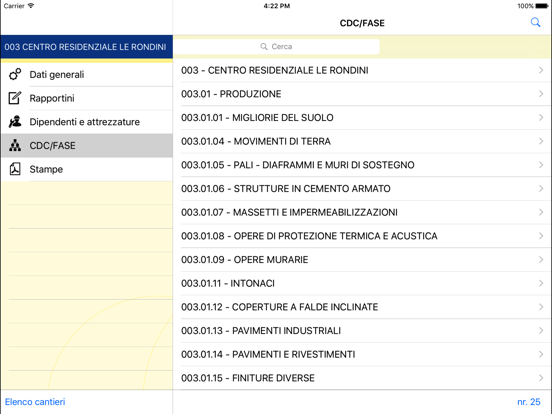Click the Wi-Fi status icon
The height and width of the screenshot is (414, 552).
click(31, 6)
